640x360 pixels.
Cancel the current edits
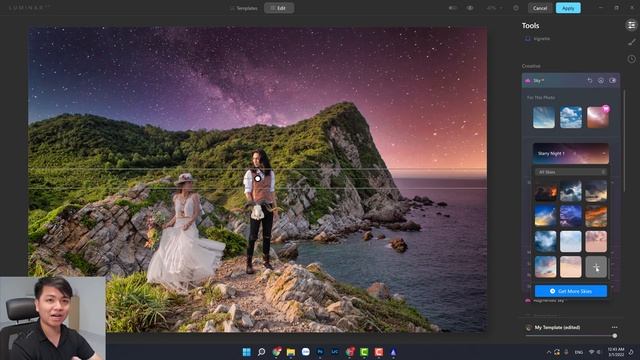[x=540, y=8]
